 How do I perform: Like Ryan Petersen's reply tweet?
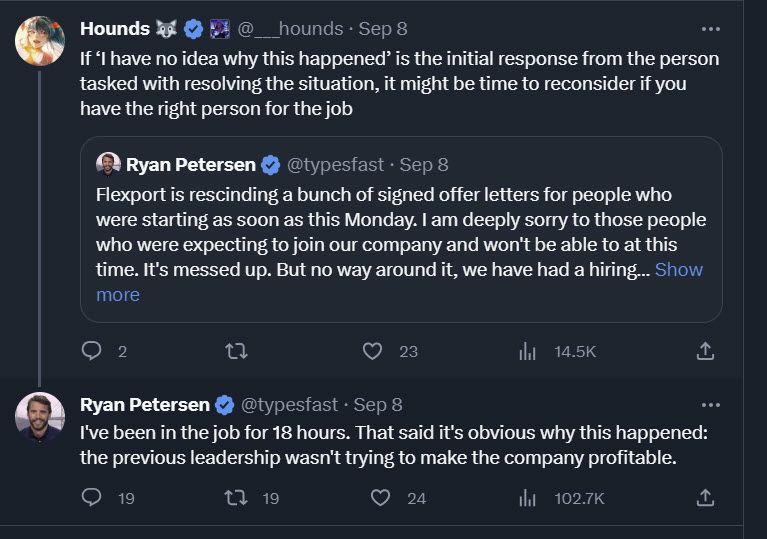tap(381, 497)
